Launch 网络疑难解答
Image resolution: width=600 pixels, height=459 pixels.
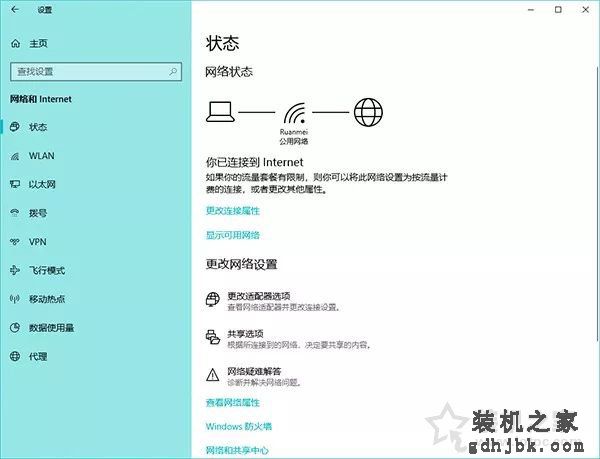click(254, 371)
